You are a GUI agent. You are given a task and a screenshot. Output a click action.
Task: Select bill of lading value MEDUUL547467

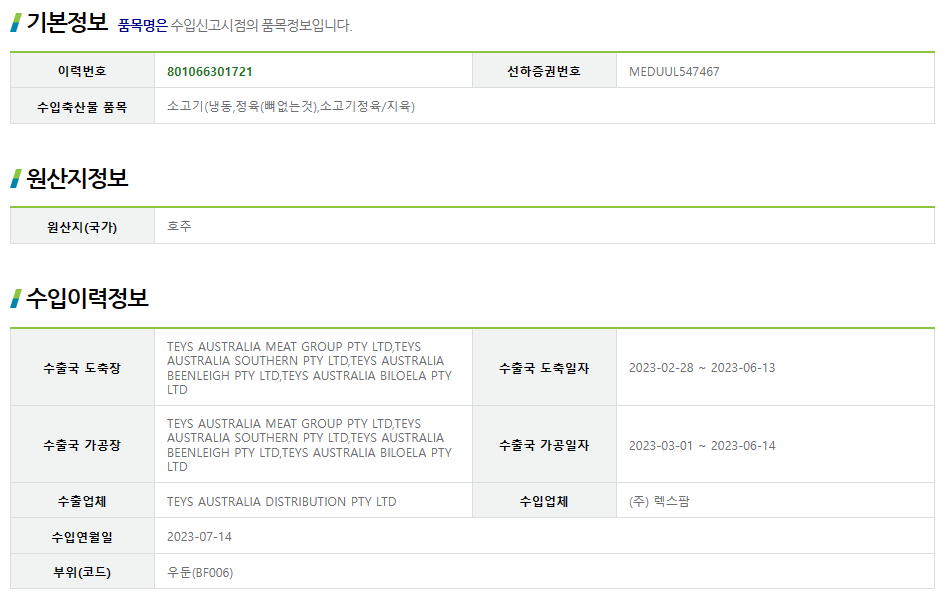[674, 72]
